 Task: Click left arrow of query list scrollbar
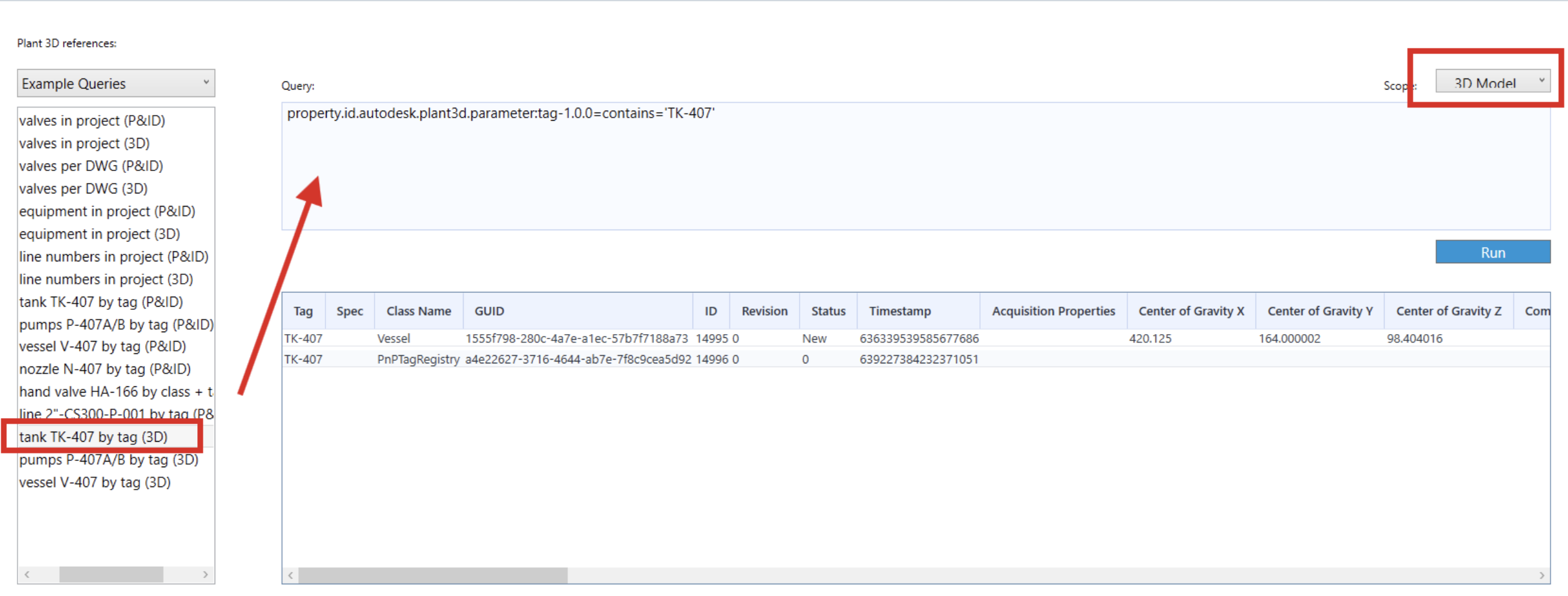click(x=27, y=575)
